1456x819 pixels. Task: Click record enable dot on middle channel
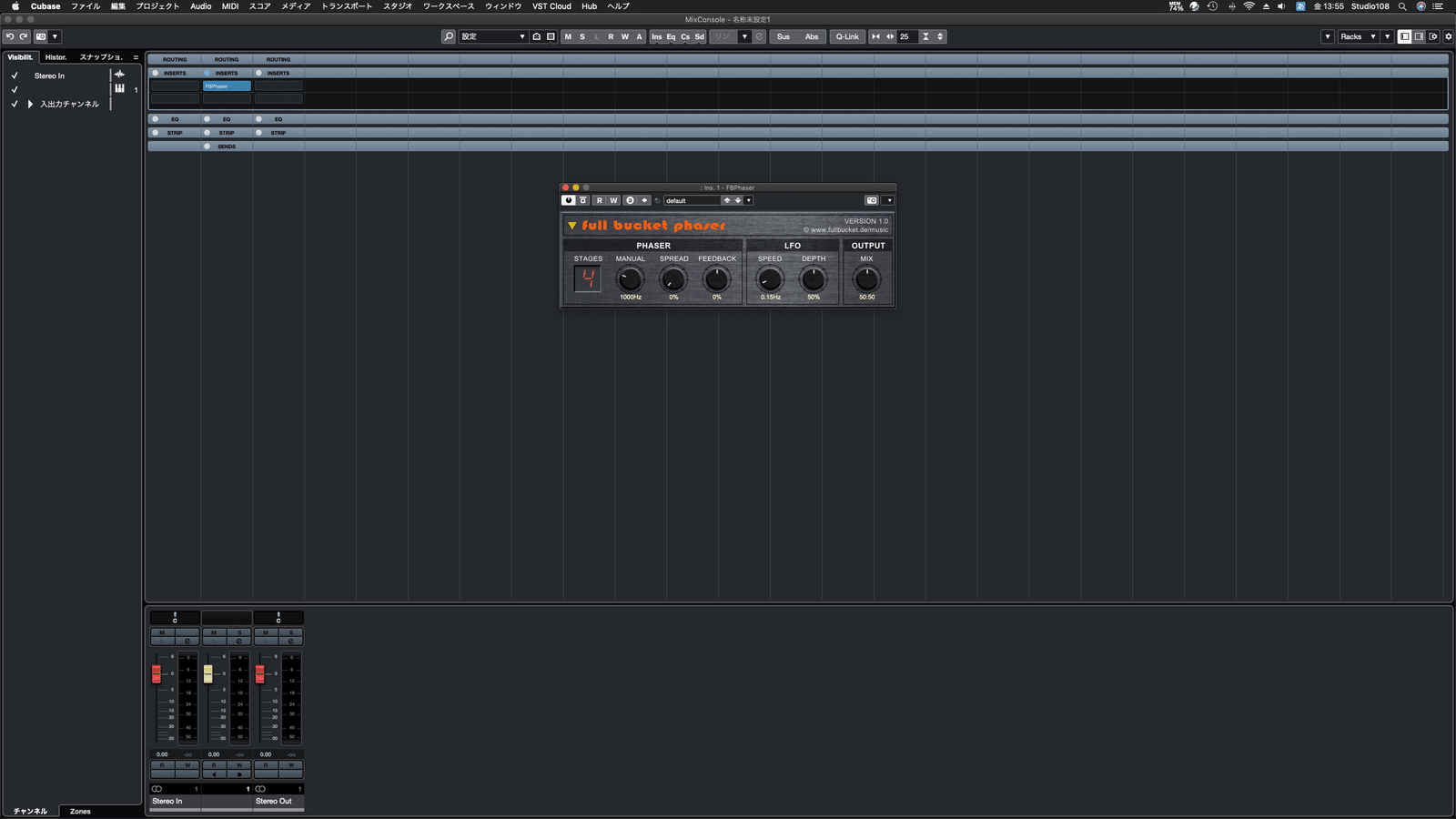[x=239, y=774]
